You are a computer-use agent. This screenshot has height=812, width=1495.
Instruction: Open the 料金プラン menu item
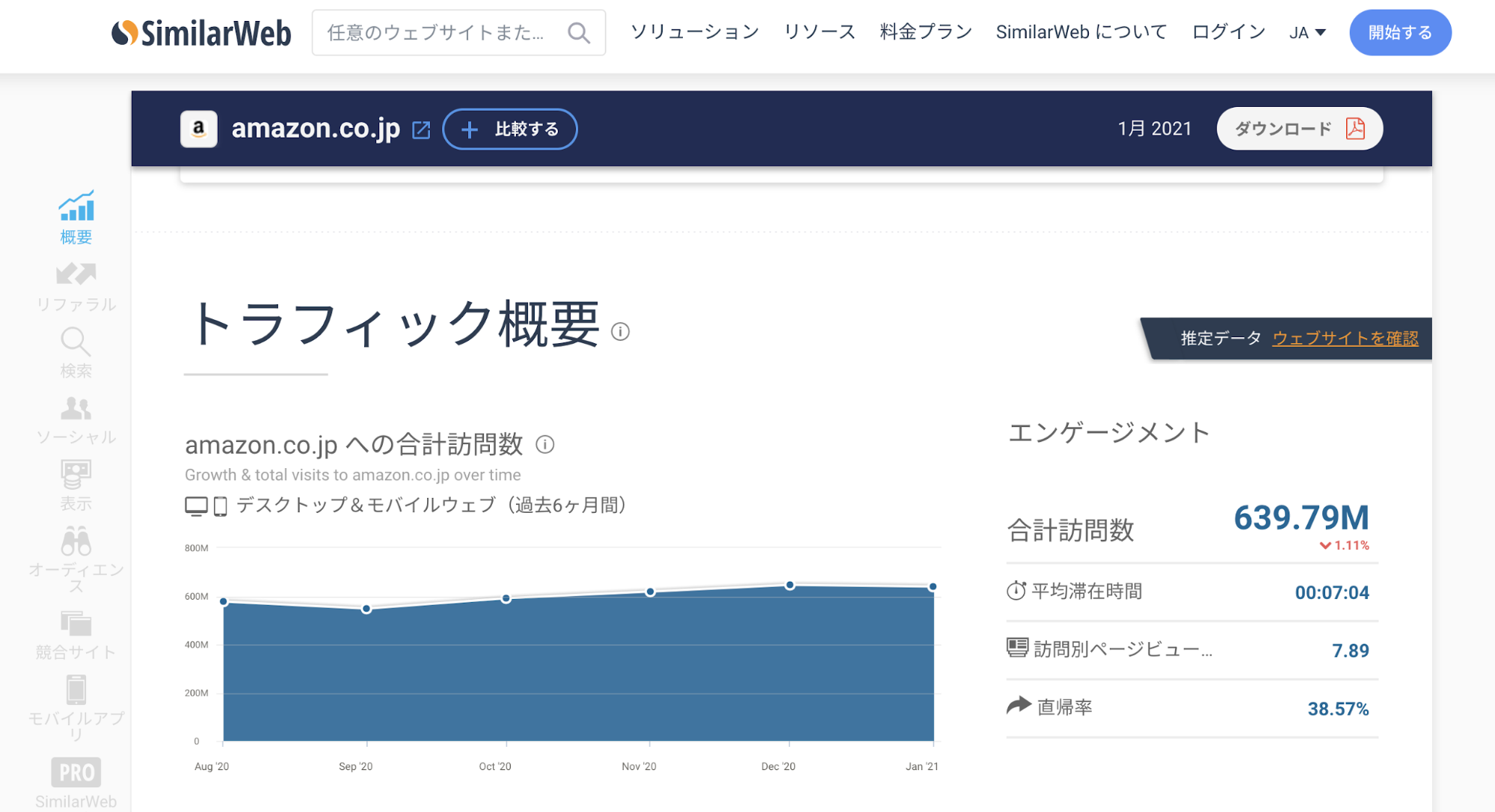click(925, 32)
